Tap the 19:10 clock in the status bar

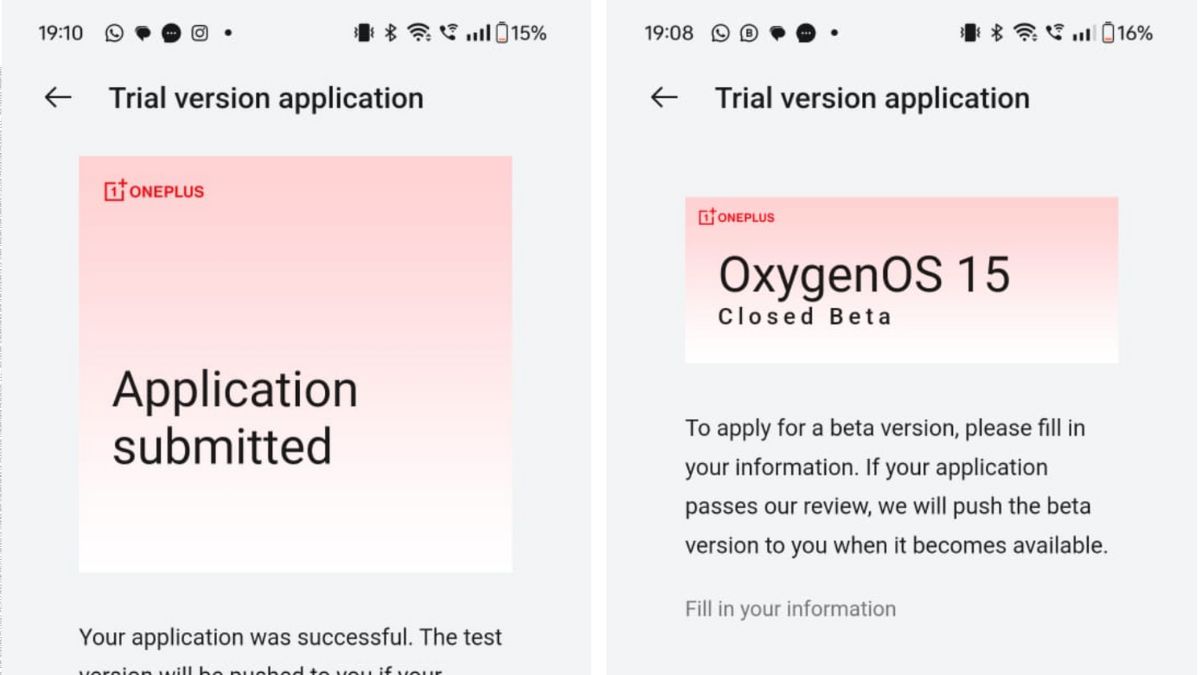click(61, 33)
